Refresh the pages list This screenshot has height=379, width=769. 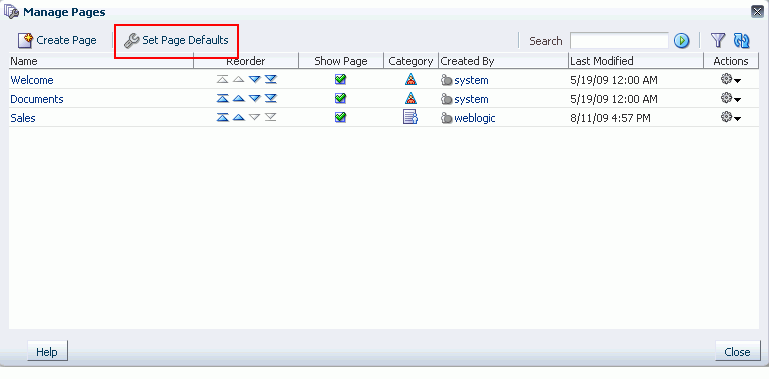pos(742,40)
